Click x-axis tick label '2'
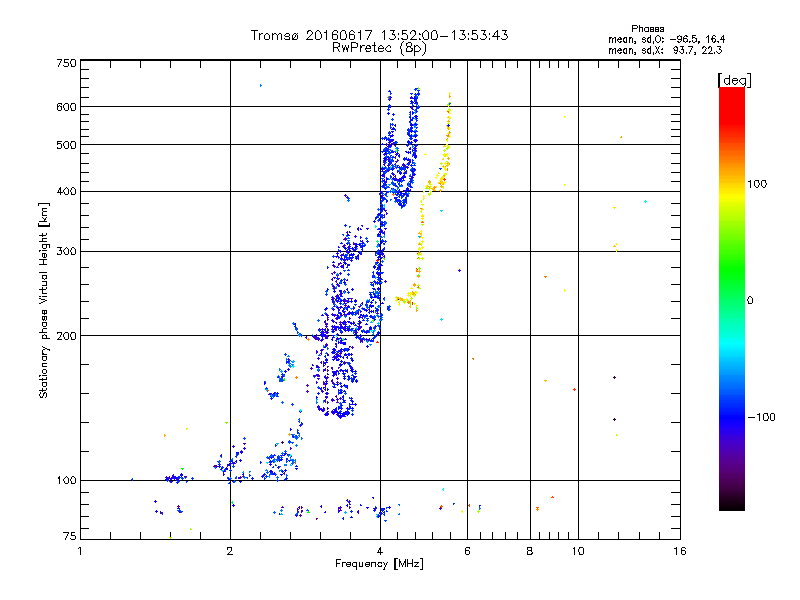This screenshot has height=600, width=800. tap(230, 551)
